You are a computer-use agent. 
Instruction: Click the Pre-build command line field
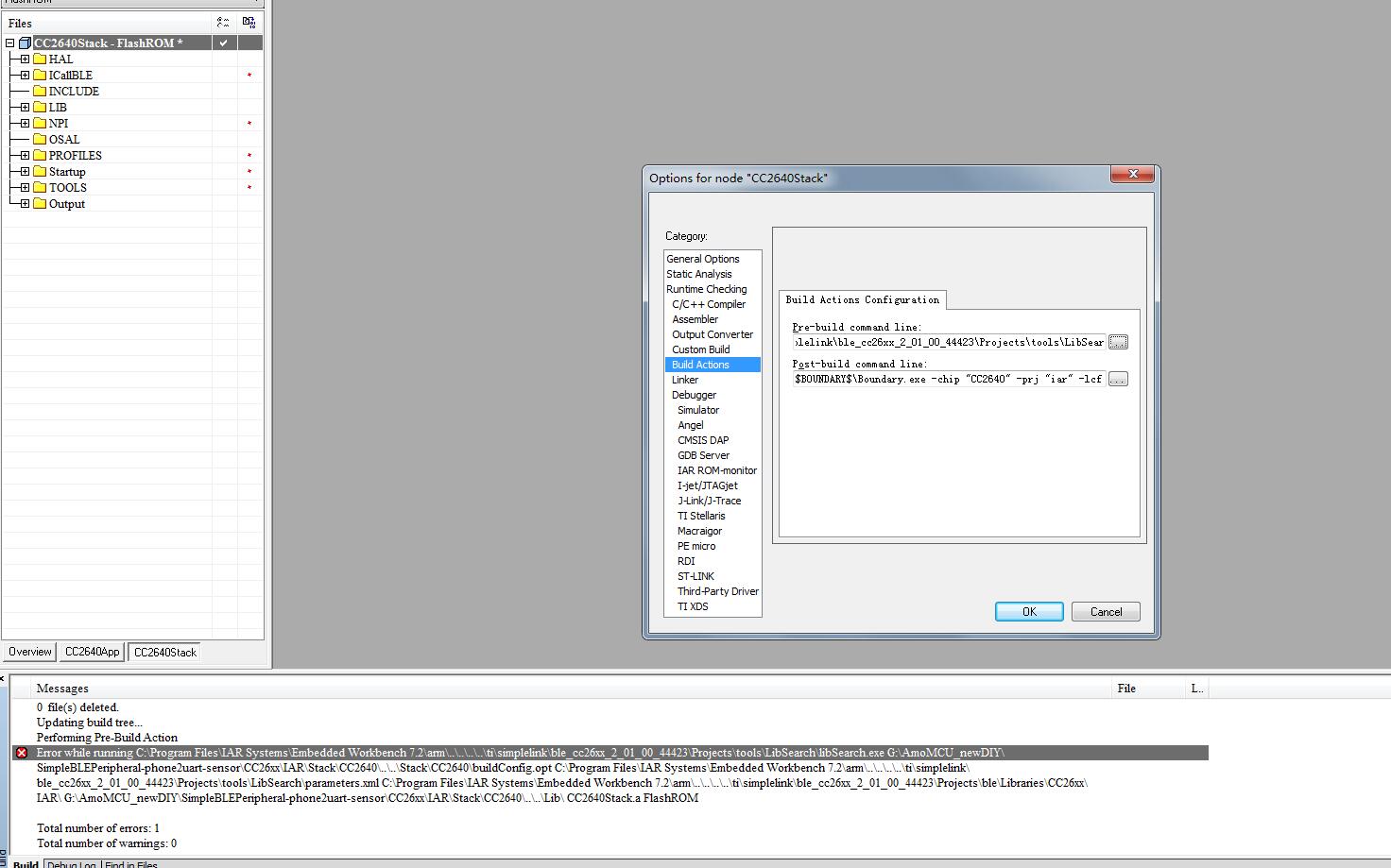click(950, 342)
